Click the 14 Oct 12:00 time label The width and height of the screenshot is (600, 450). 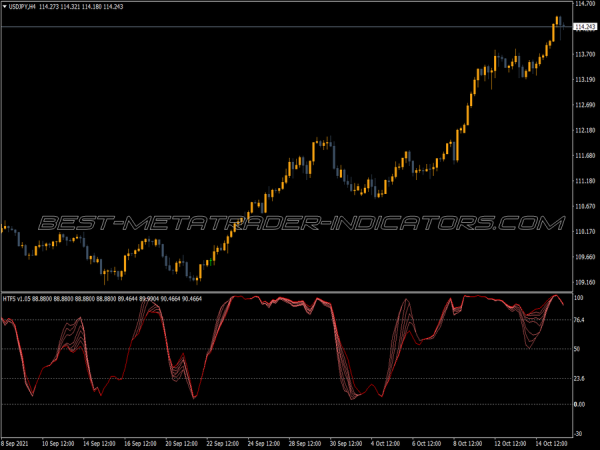coord(551,444)
